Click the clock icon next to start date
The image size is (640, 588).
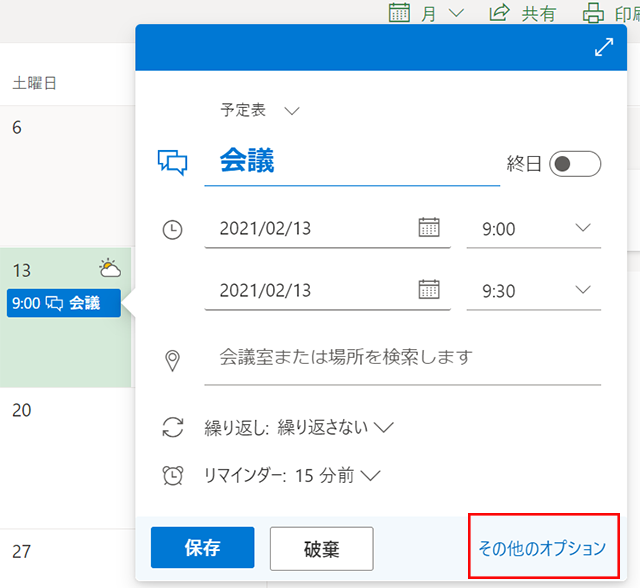tap(172, 229)
